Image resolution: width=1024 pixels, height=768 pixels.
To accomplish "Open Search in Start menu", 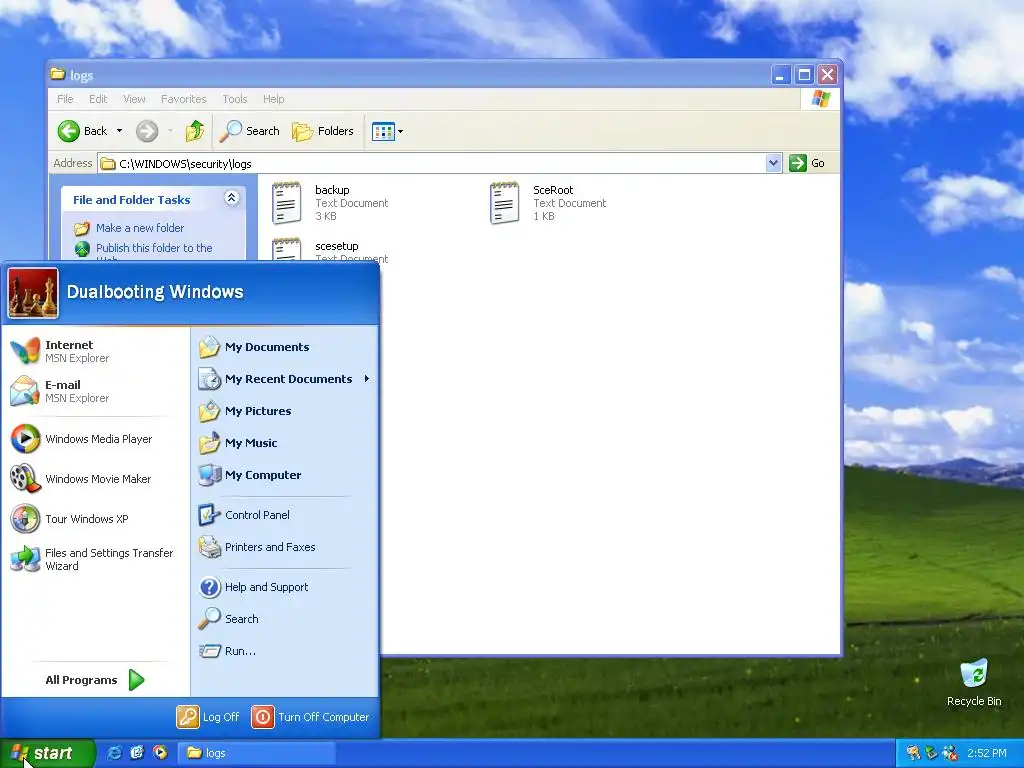I will 229,618.
